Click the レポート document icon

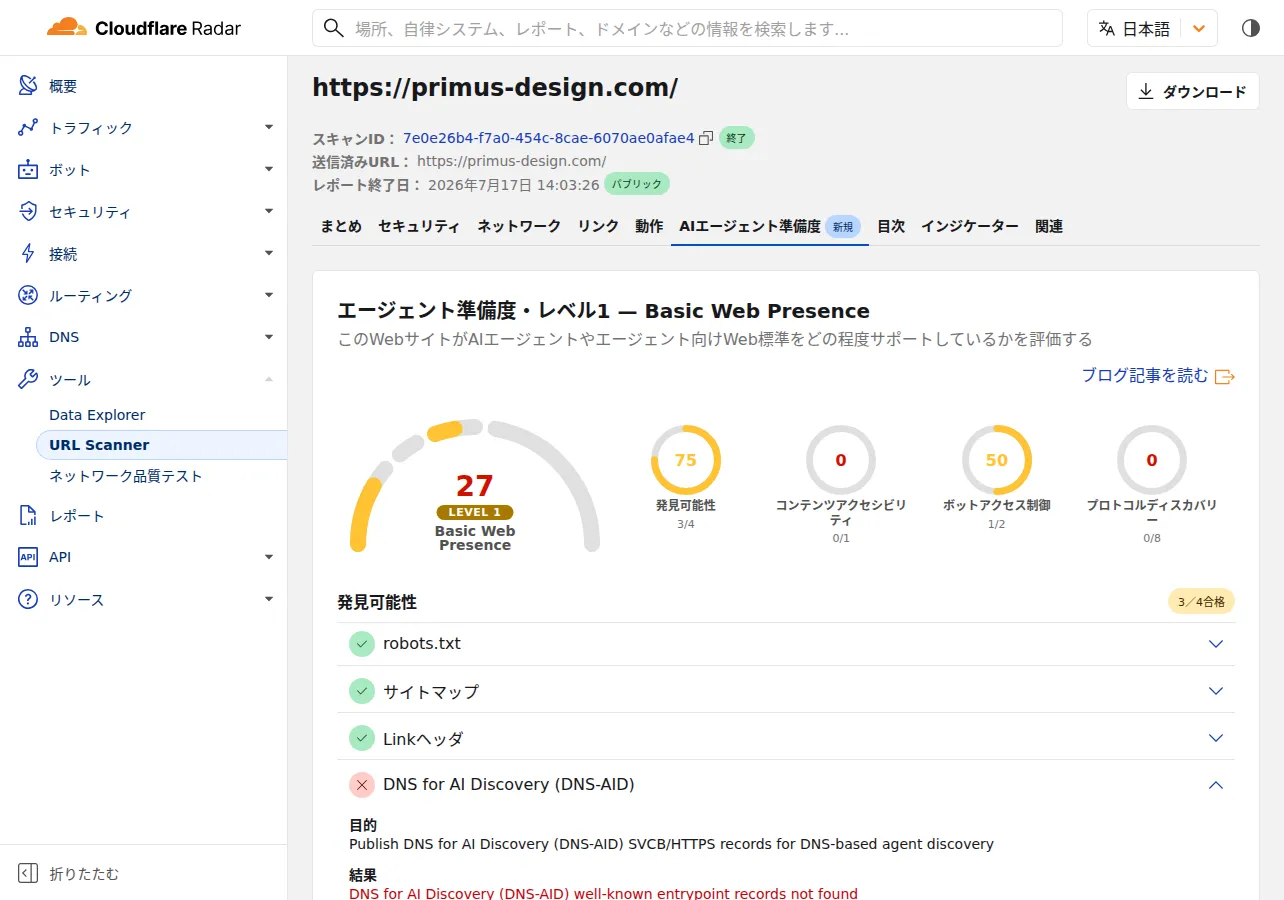[28, 516]
